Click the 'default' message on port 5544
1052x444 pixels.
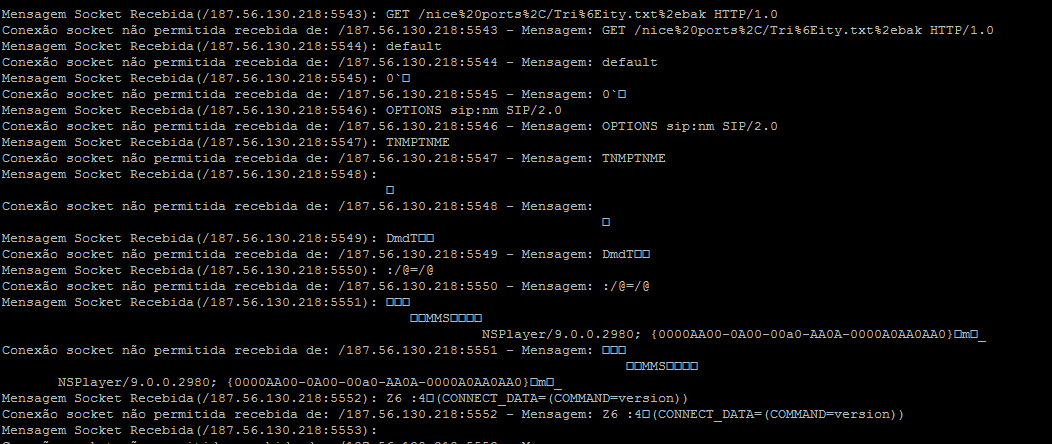point(413,46)
